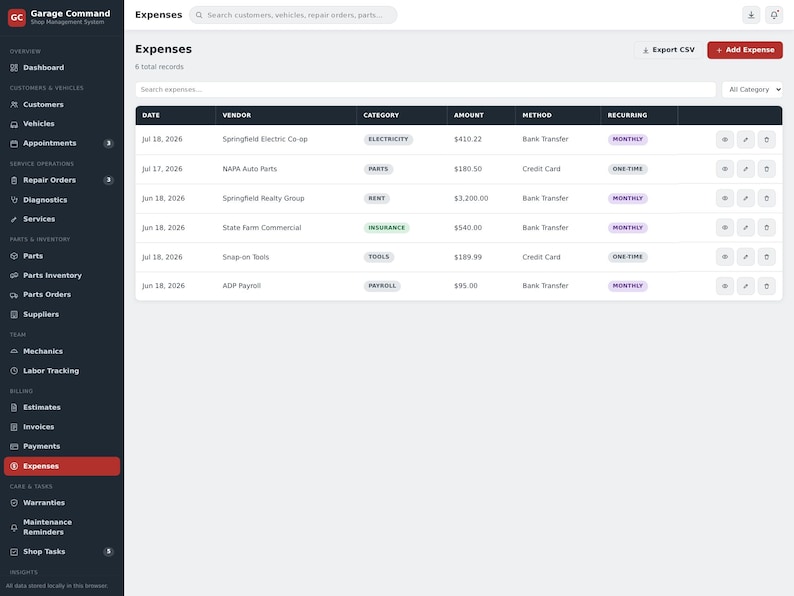The image size is (794, 596).
Task: Open the notifications bell
Action: (x=774, y=15)
